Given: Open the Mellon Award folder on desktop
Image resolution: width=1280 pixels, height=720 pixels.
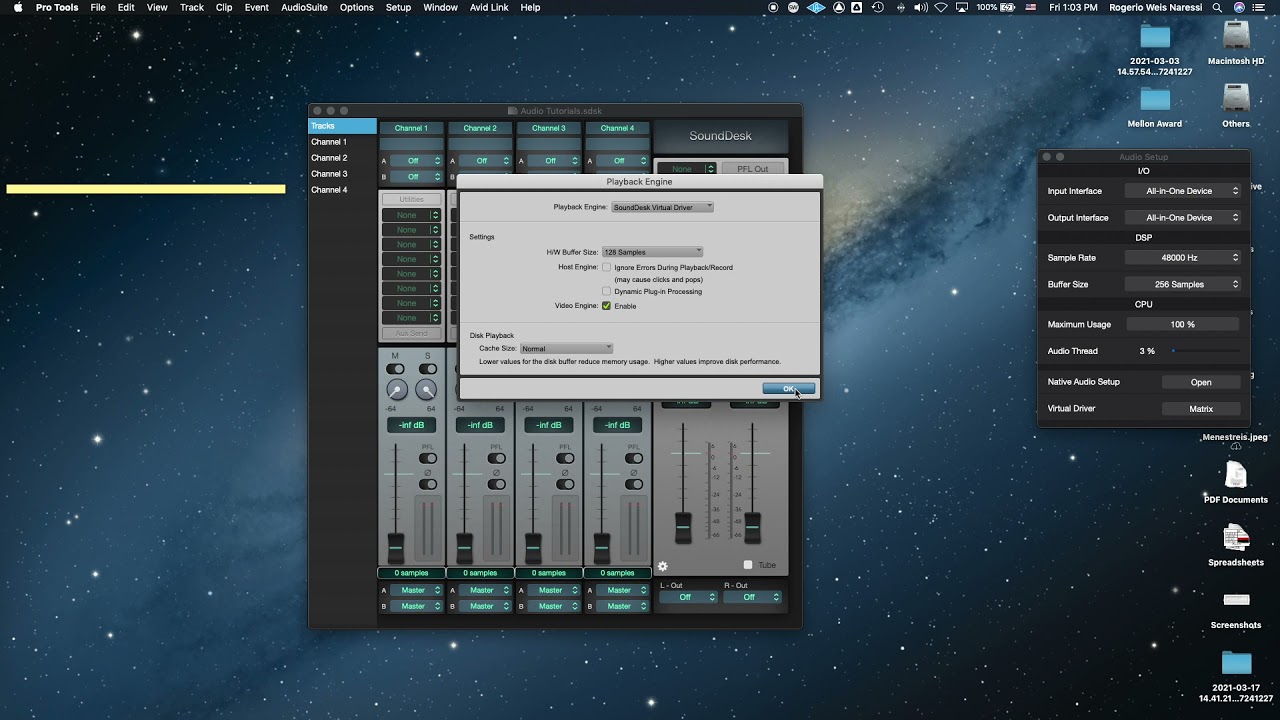Looking at the screenshot, I should pyautogui.click(x=1155, y=100).
